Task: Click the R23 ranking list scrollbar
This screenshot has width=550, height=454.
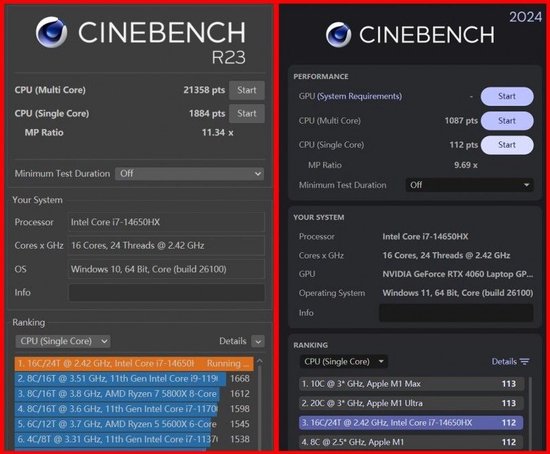Action: tap(260, 403)
